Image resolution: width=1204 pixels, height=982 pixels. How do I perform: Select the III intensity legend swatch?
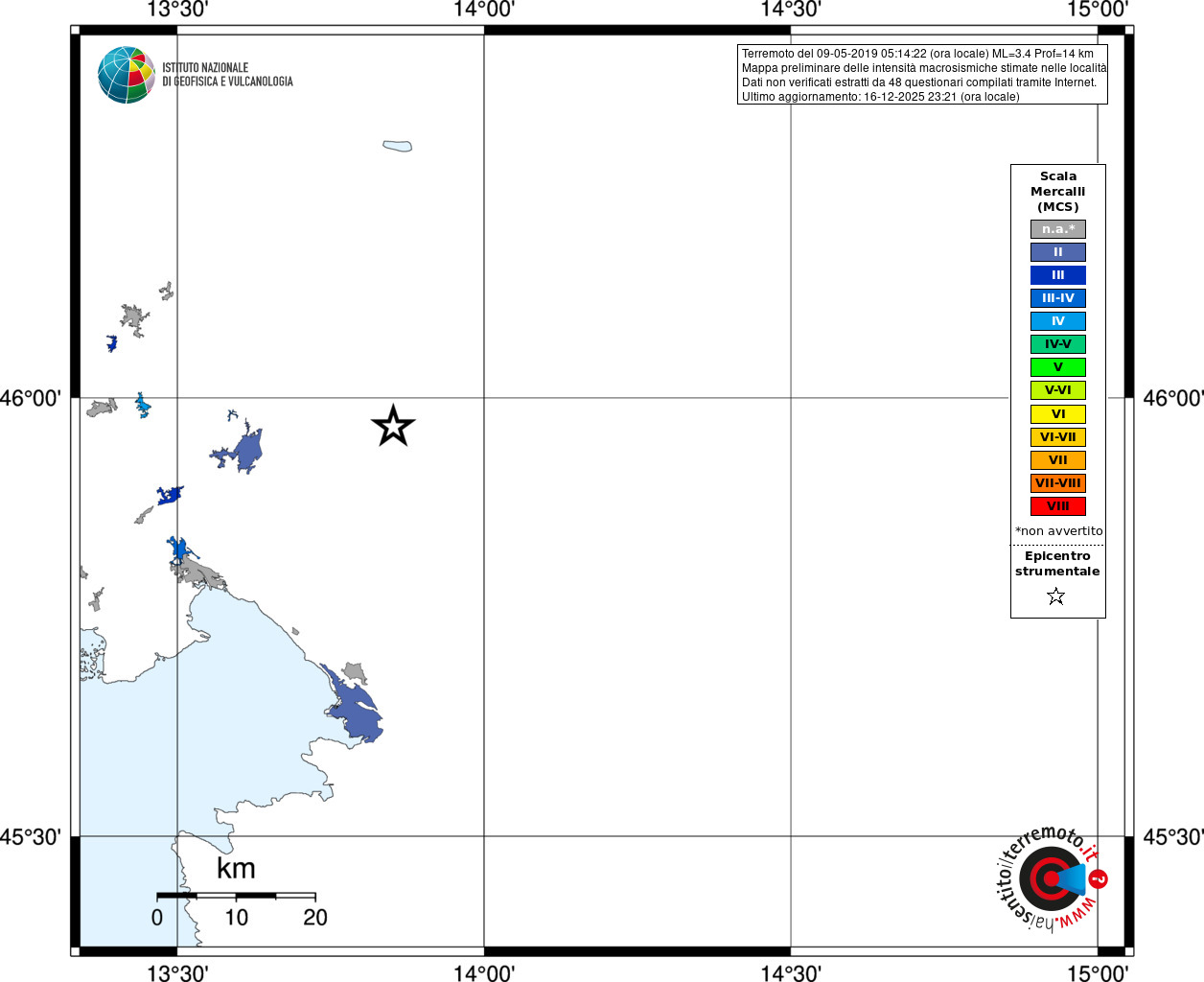click(1058, 275)
